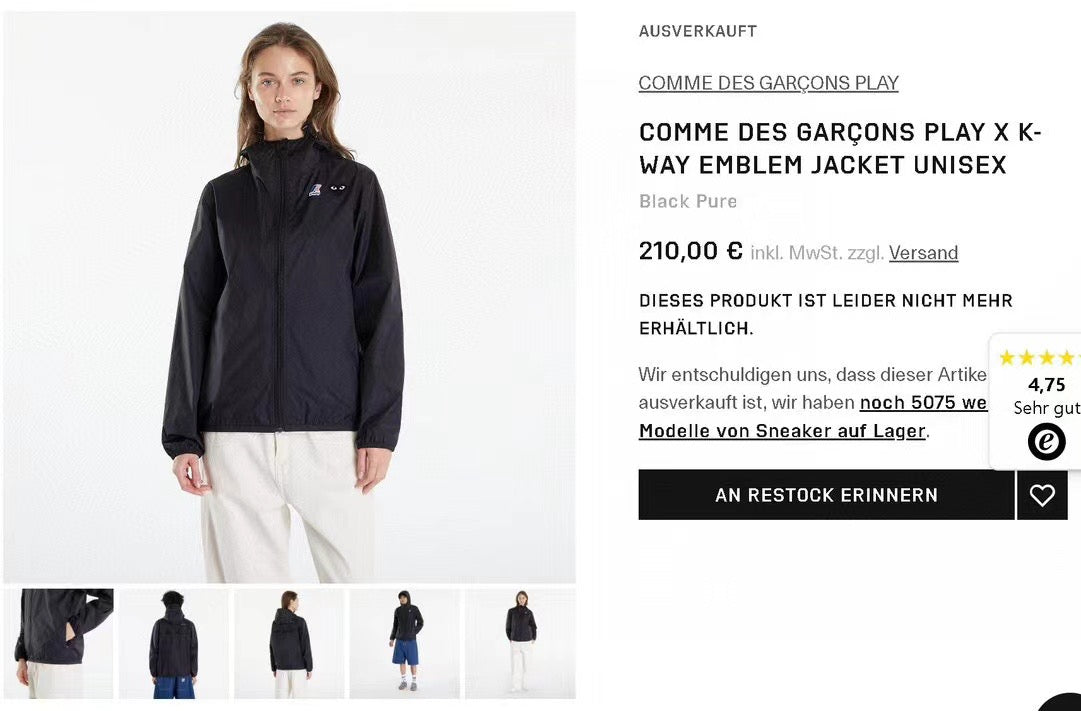This screenshot has height=711, width=1081.
Task: Click An Restock Erinnern button
Action: pos(826,494)
